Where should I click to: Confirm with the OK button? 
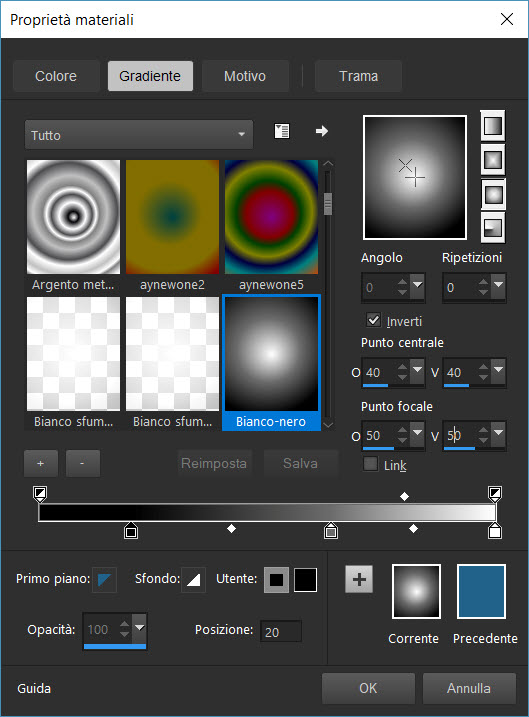tap(368, 688)
